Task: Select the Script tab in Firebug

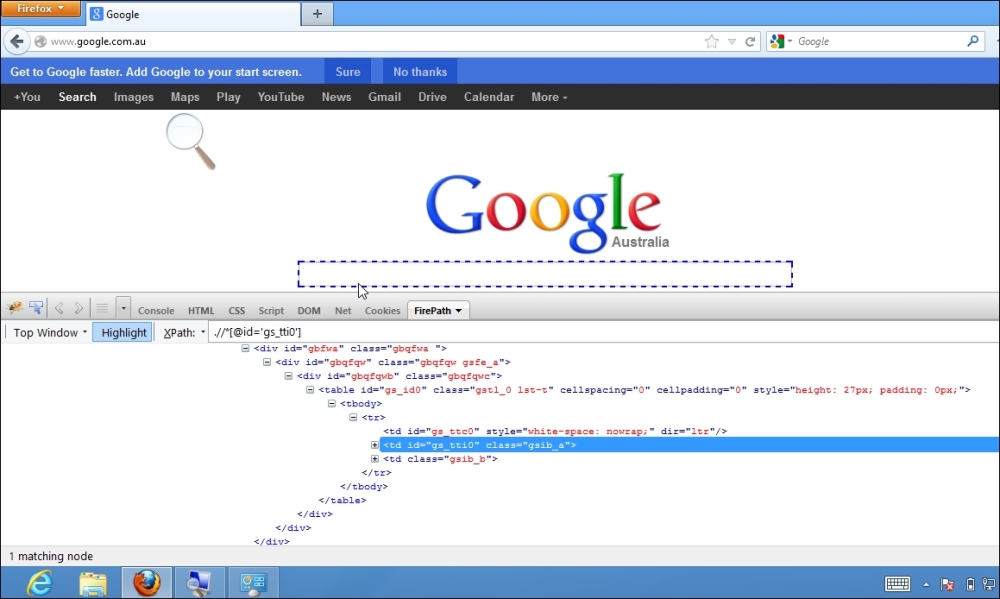Action: (271, 311)
